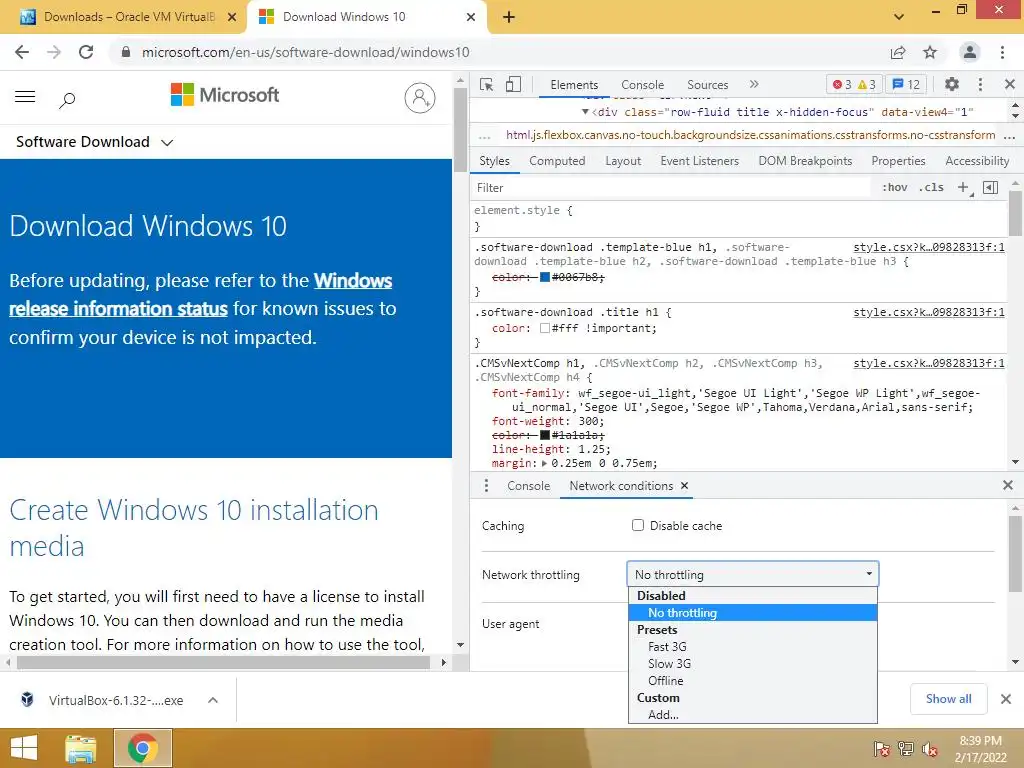Open the DevTools customize menu
The width and height of the screenshot is (1024, 768).
coord(980,84)
